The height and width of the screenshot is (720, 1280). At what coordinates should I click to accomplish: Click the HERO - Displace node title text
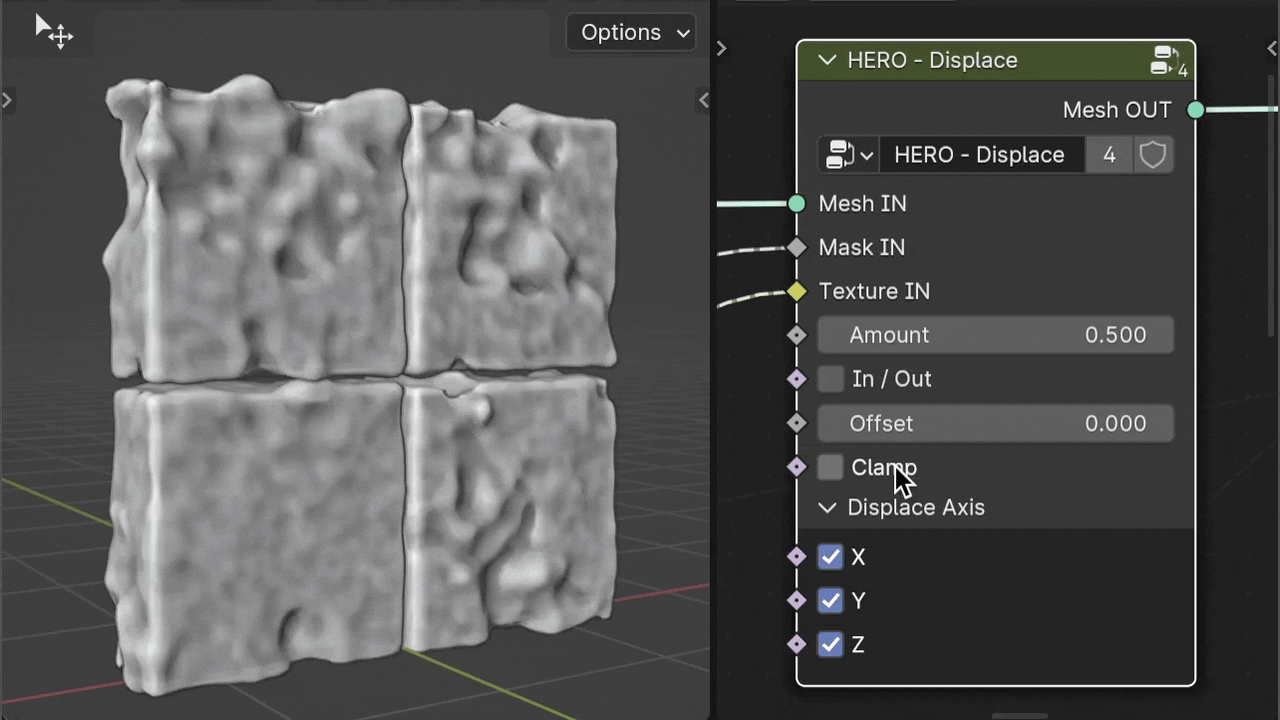tap(932, 60)
